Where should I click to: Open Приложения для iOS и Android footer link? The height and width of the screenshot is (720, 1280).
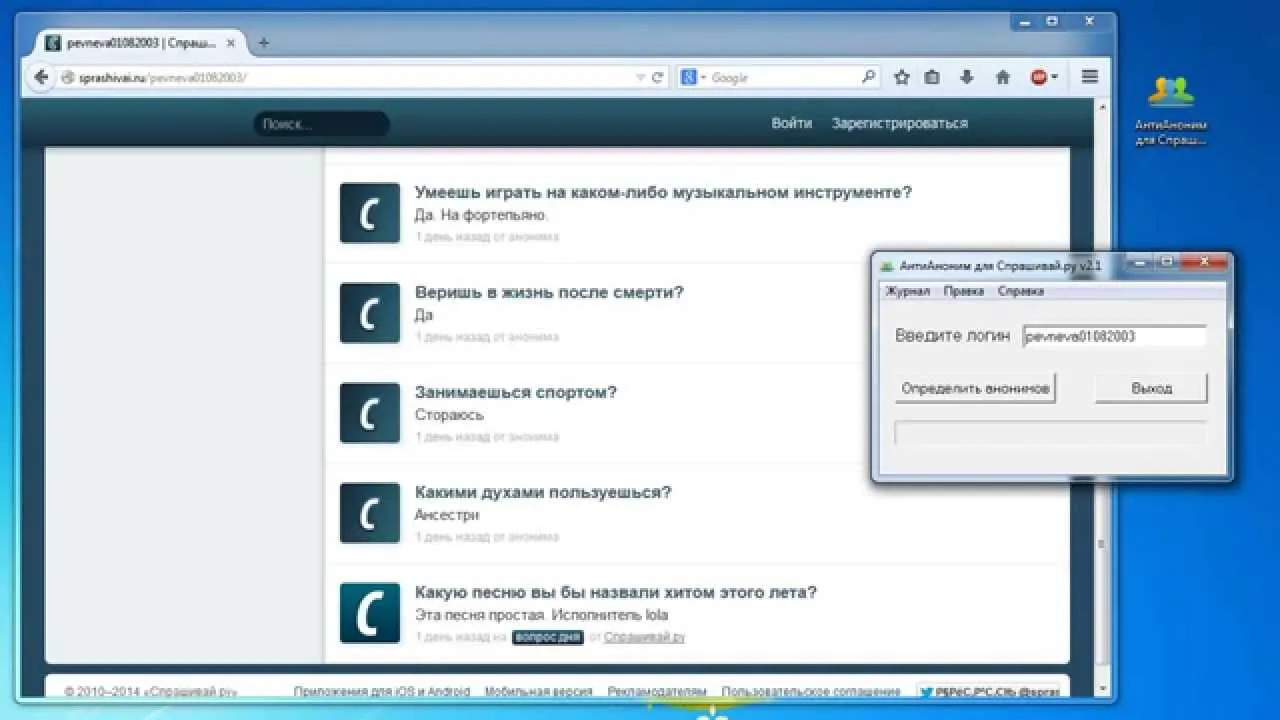pos(381,691)
